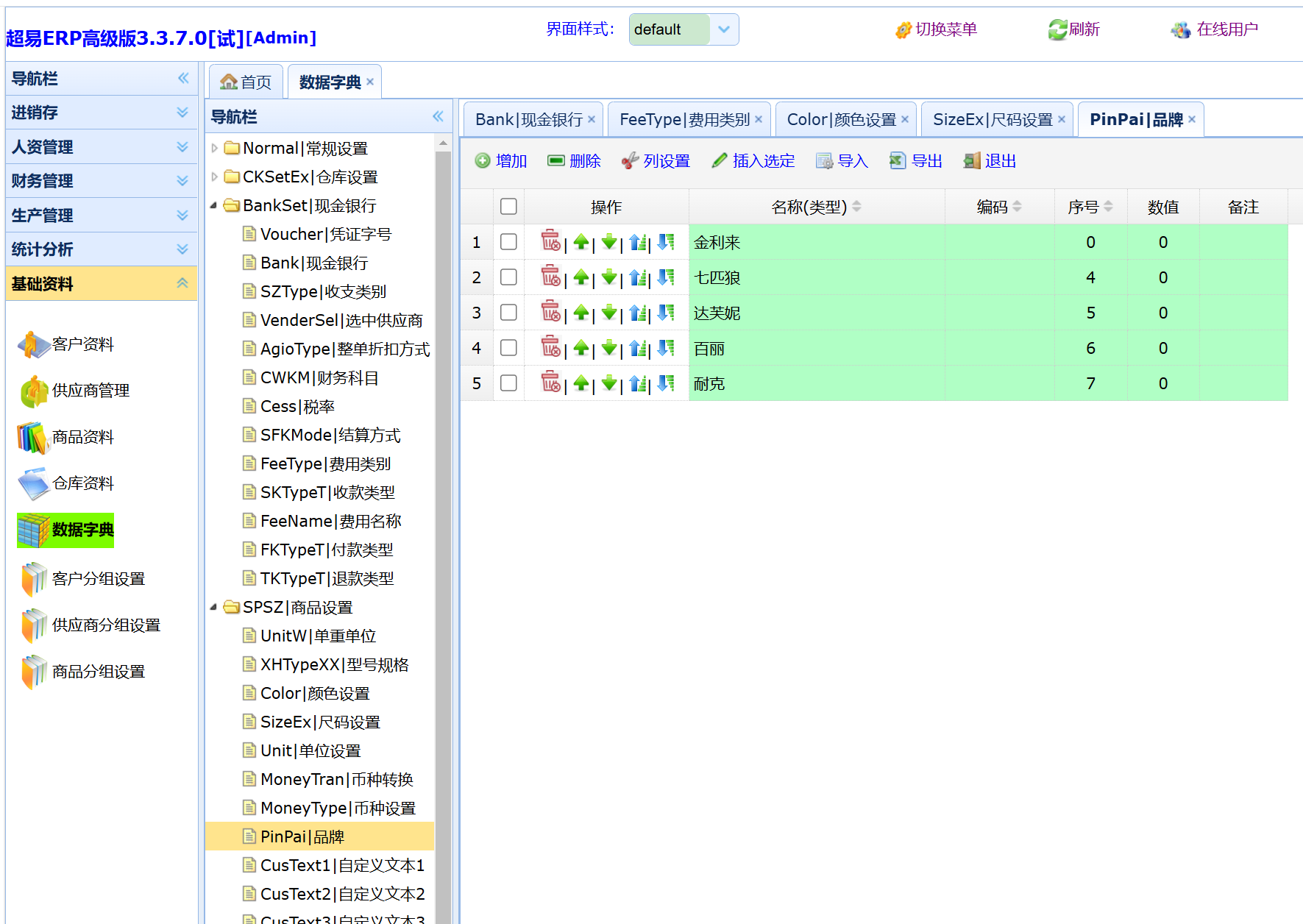Click the tree panel vertical scrollbar
Screen dimensions: 1303x924
tap(443, 515)
